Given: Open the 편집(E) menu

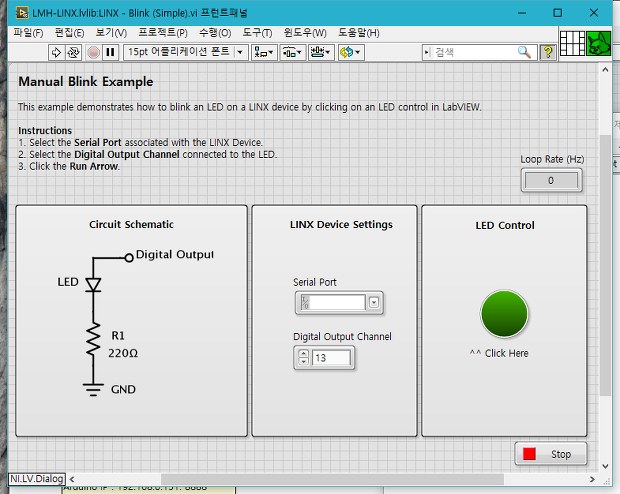Looking at the screenshot, I should click(x=69, y=33).
